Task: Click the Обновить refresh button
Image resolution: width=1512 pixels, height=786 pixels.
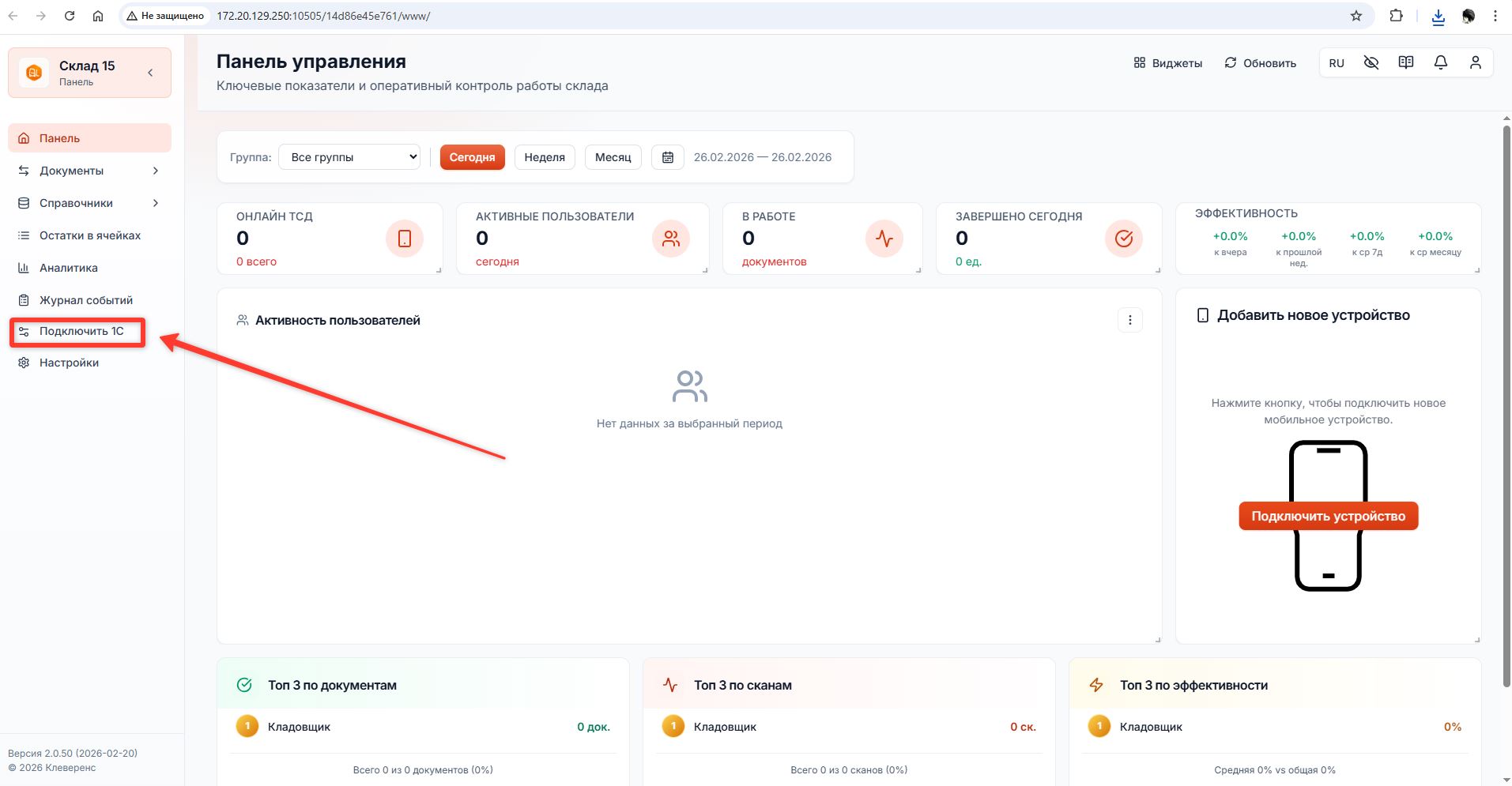Action: click(1261, 63)
